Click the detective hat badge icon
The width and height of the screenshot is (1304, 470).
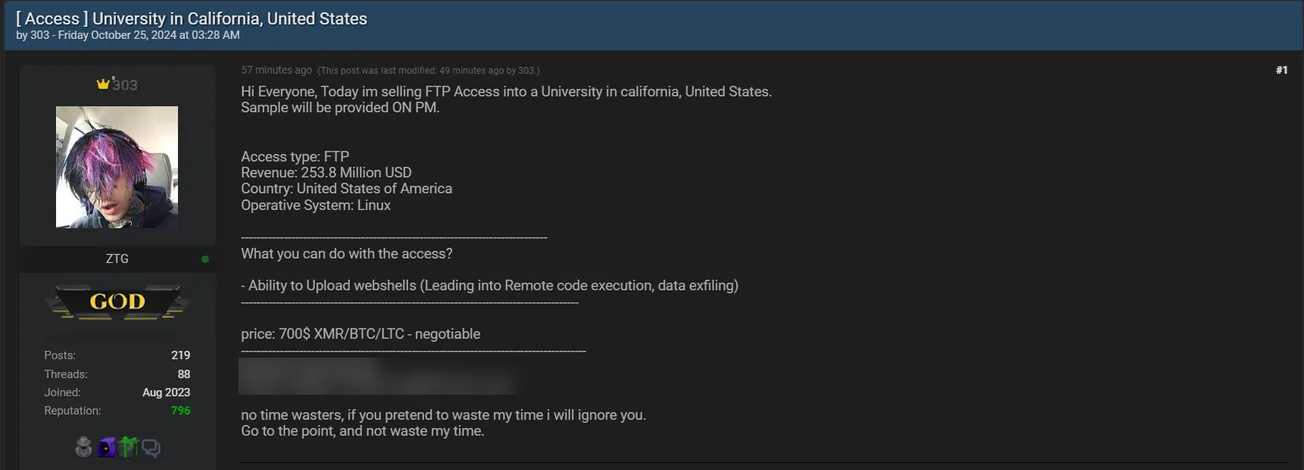click(x=84, y=448)
